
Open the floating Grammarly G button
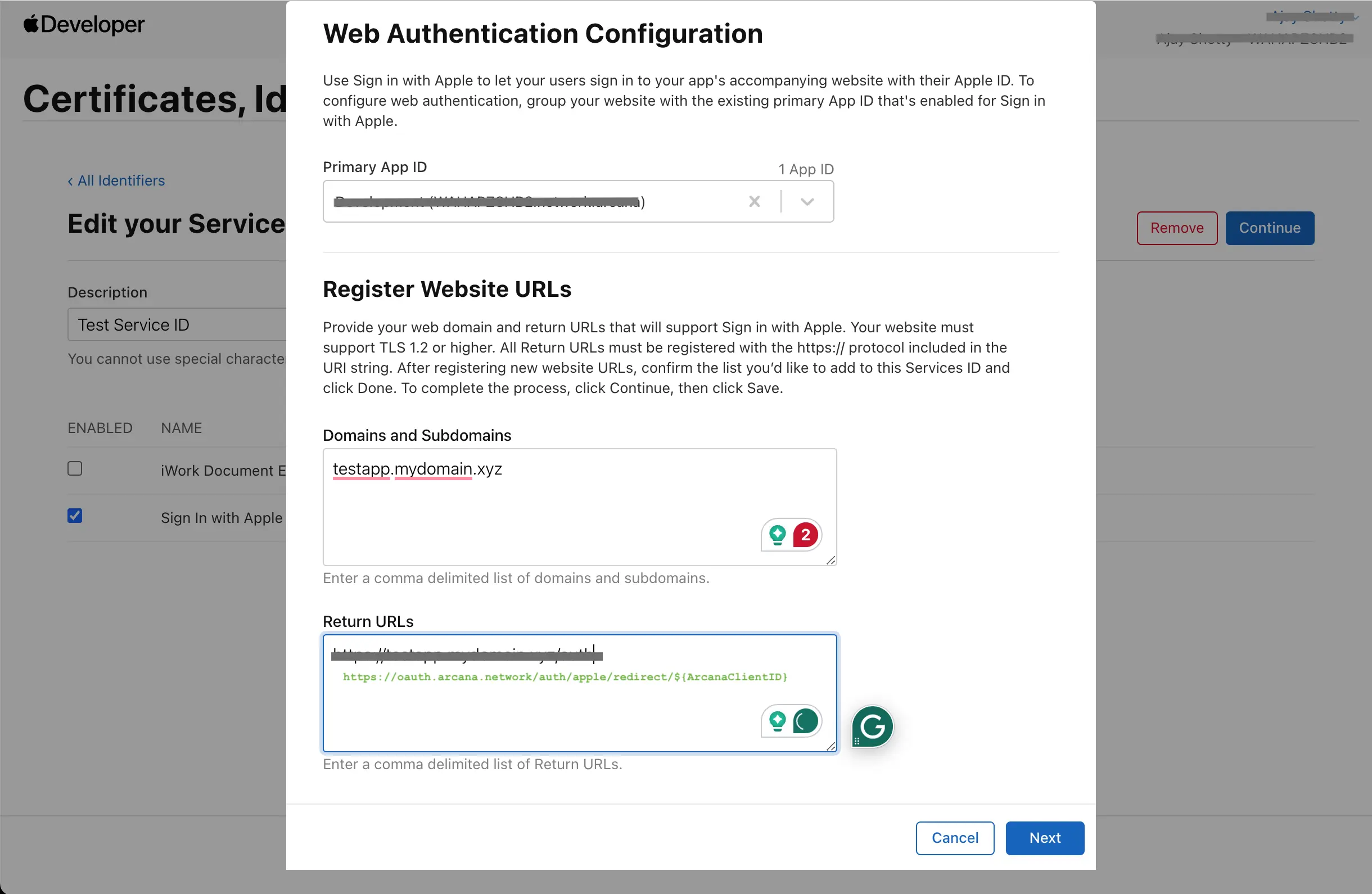(872, 726)
